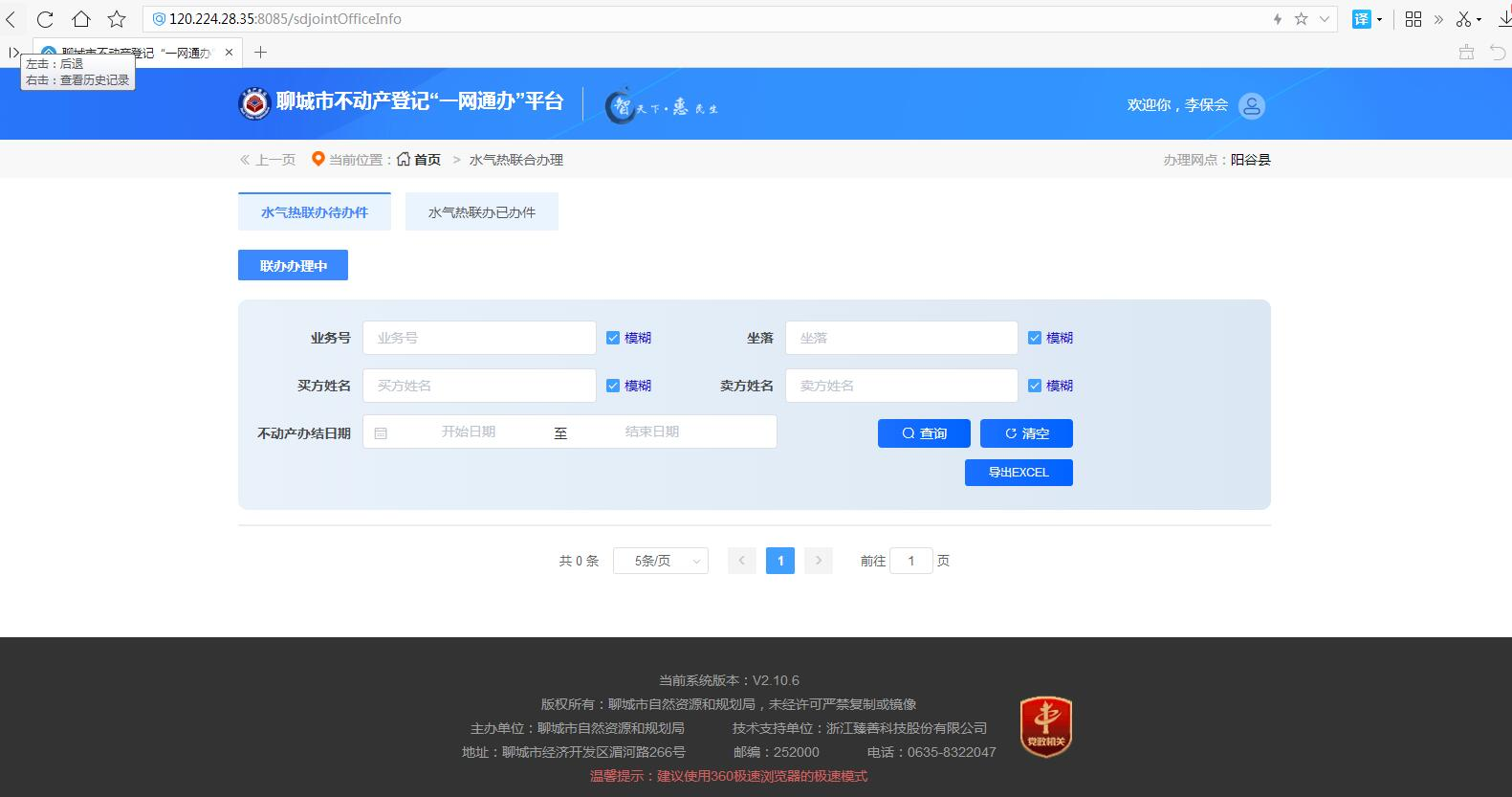Open the browser downloads icon
This screenshot has width=1512, height=797.
pyautogui.click(x=1501, y=19)
